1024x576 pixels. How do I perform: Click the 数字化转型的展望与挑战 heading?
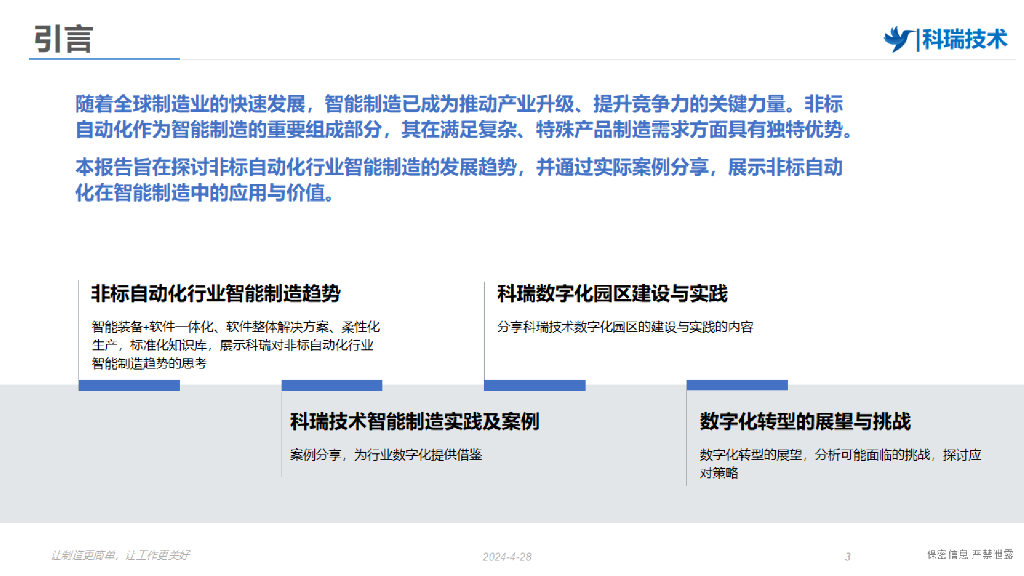(805, 421)
